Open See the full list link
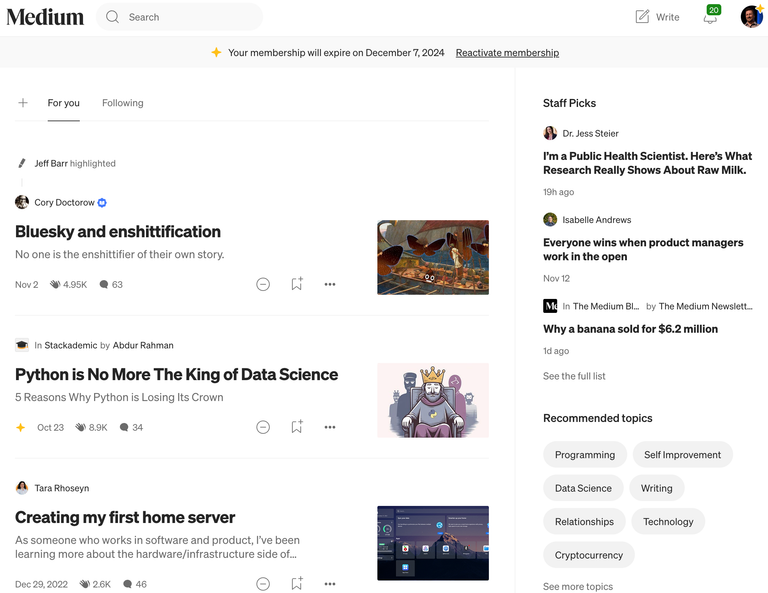This screenshot has width=768, height=593. point(574,376)
